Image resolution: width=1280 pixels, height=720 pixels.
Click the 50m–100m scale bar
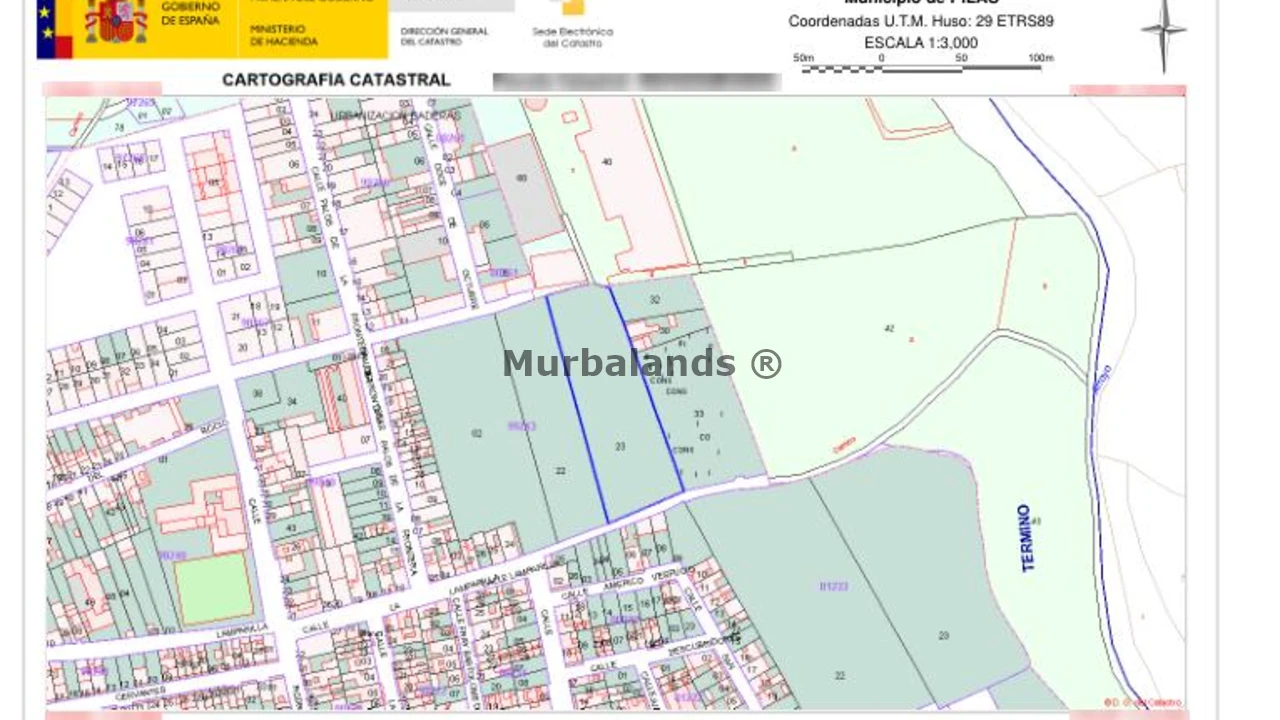[923, 66]
